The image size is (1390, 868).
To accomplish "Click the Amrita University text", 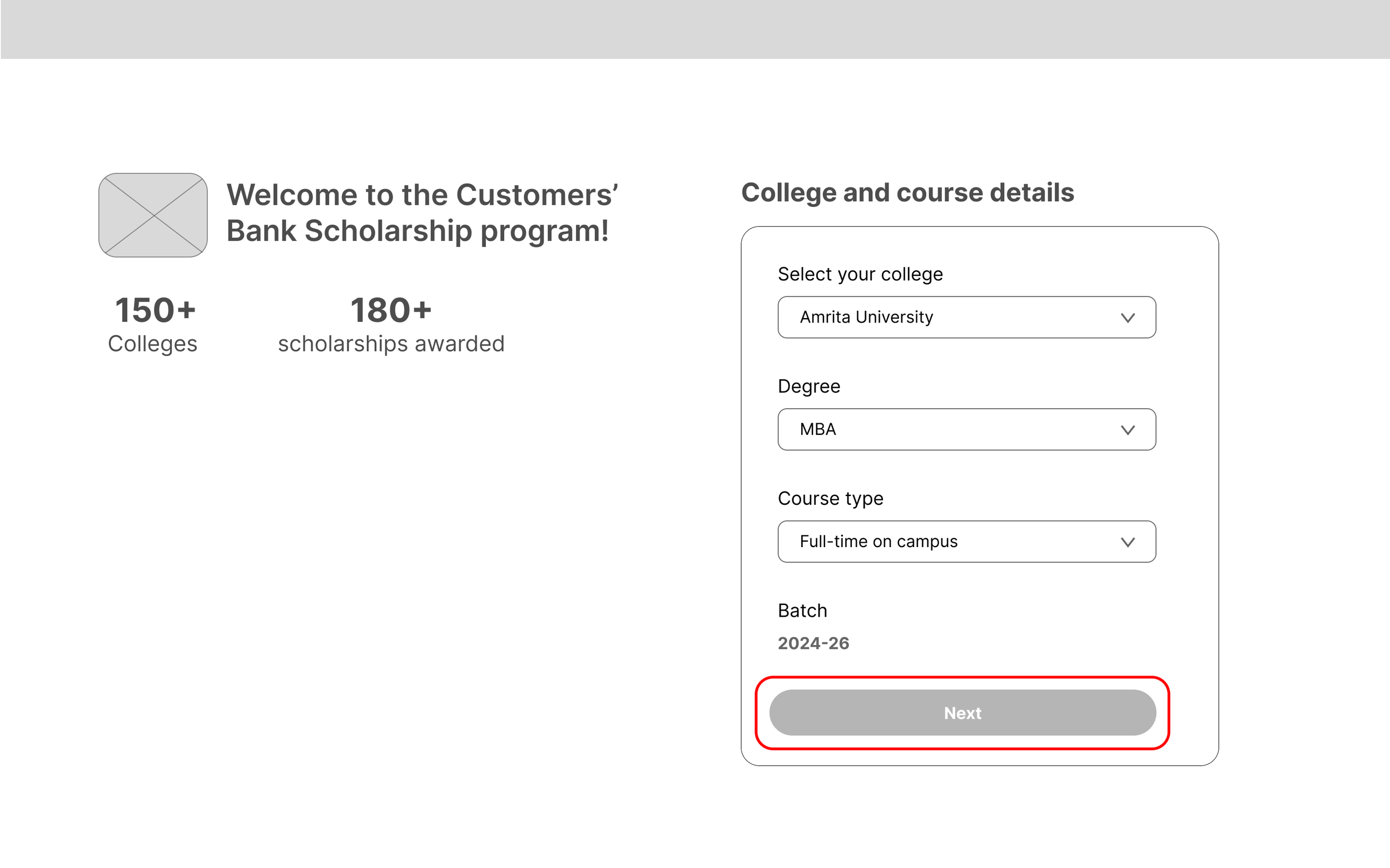I will [866, 317].
